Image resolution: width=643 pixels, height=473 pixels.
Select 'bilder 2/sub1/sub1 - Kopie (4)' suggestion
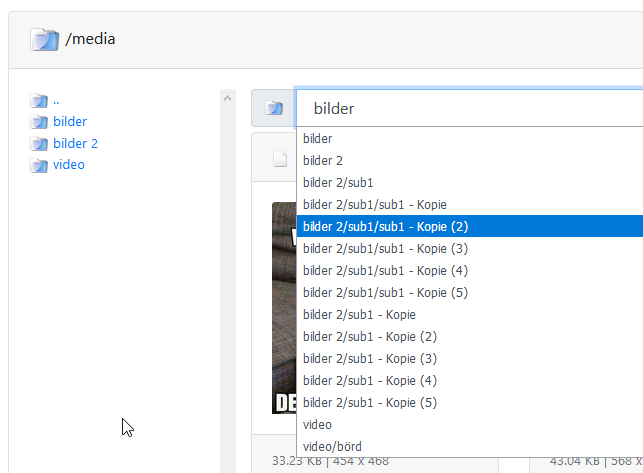[470, 270]
